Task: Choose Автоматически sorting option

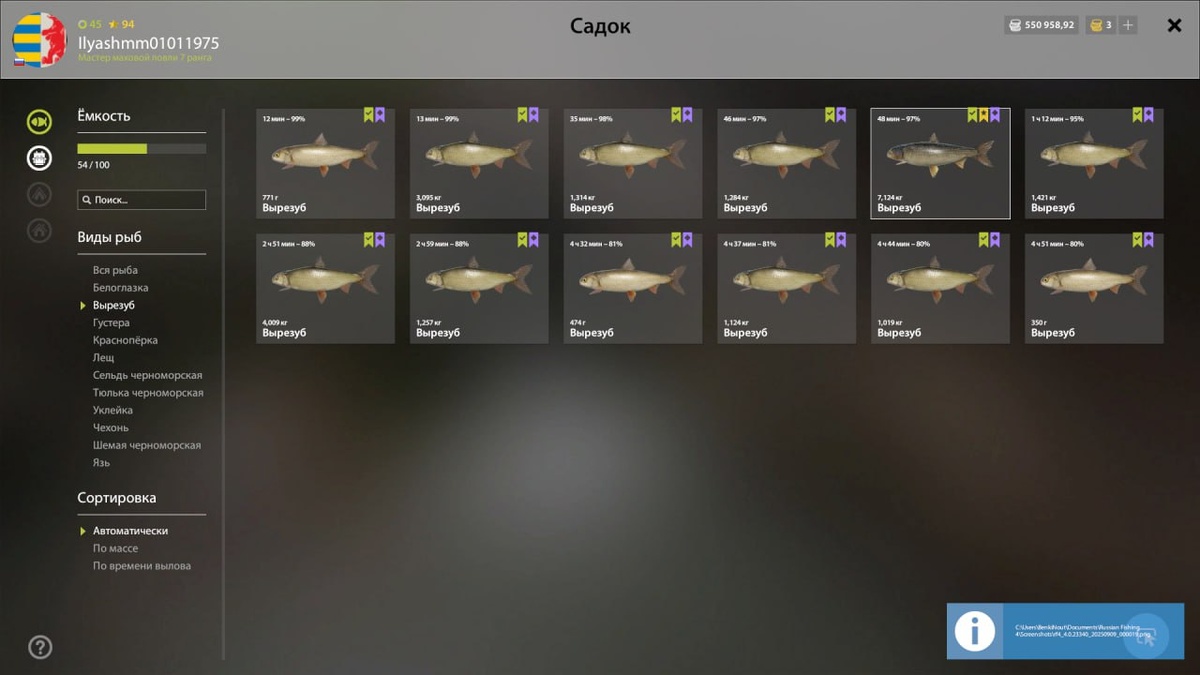Action: point(130,531)
